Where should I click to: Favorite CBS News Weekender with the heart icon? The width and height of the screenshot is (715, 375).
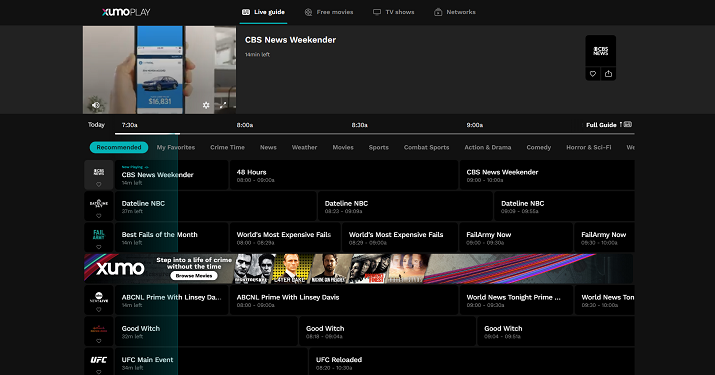(593, 74)
